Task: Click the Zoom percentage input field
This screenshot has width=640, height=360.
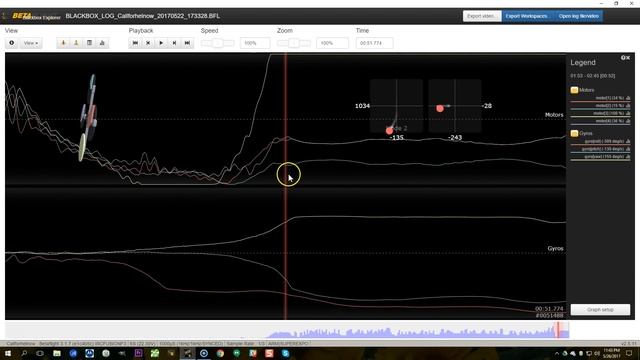Action: 332,43
